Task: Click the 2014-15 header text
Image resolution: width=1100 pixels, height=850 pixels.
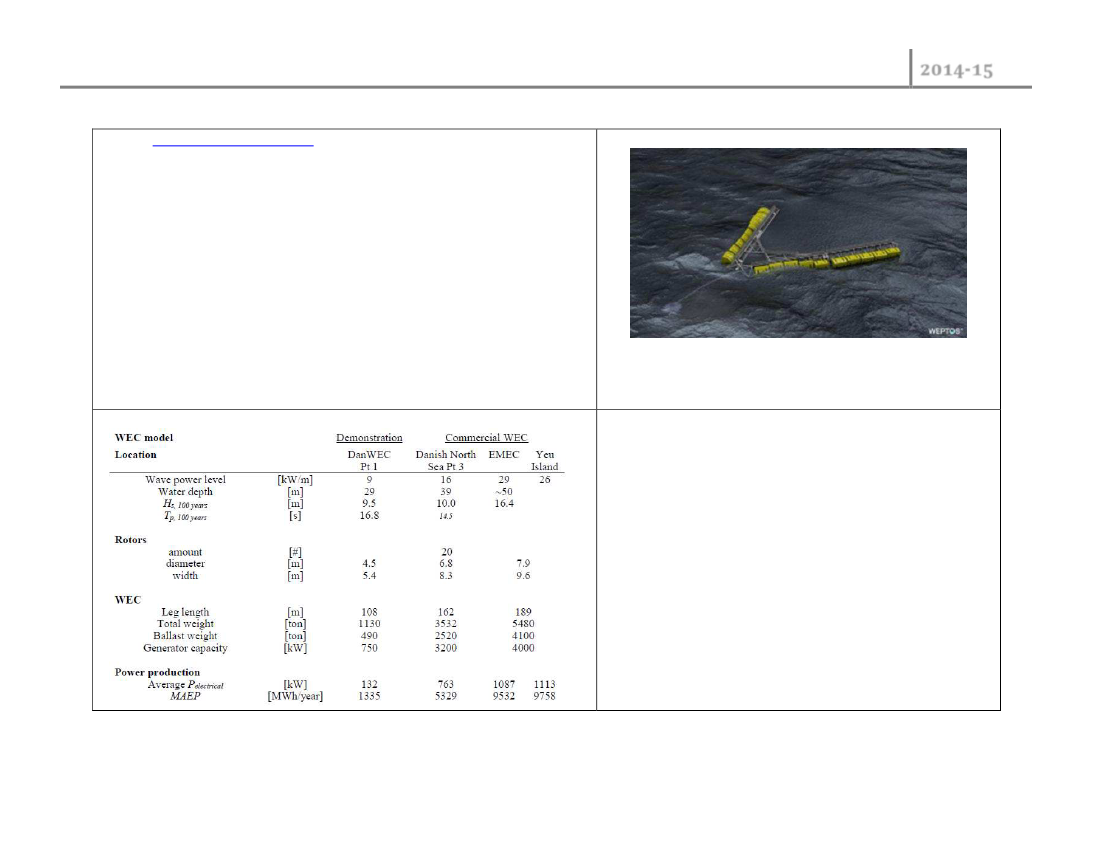Action: click(956, 70)
